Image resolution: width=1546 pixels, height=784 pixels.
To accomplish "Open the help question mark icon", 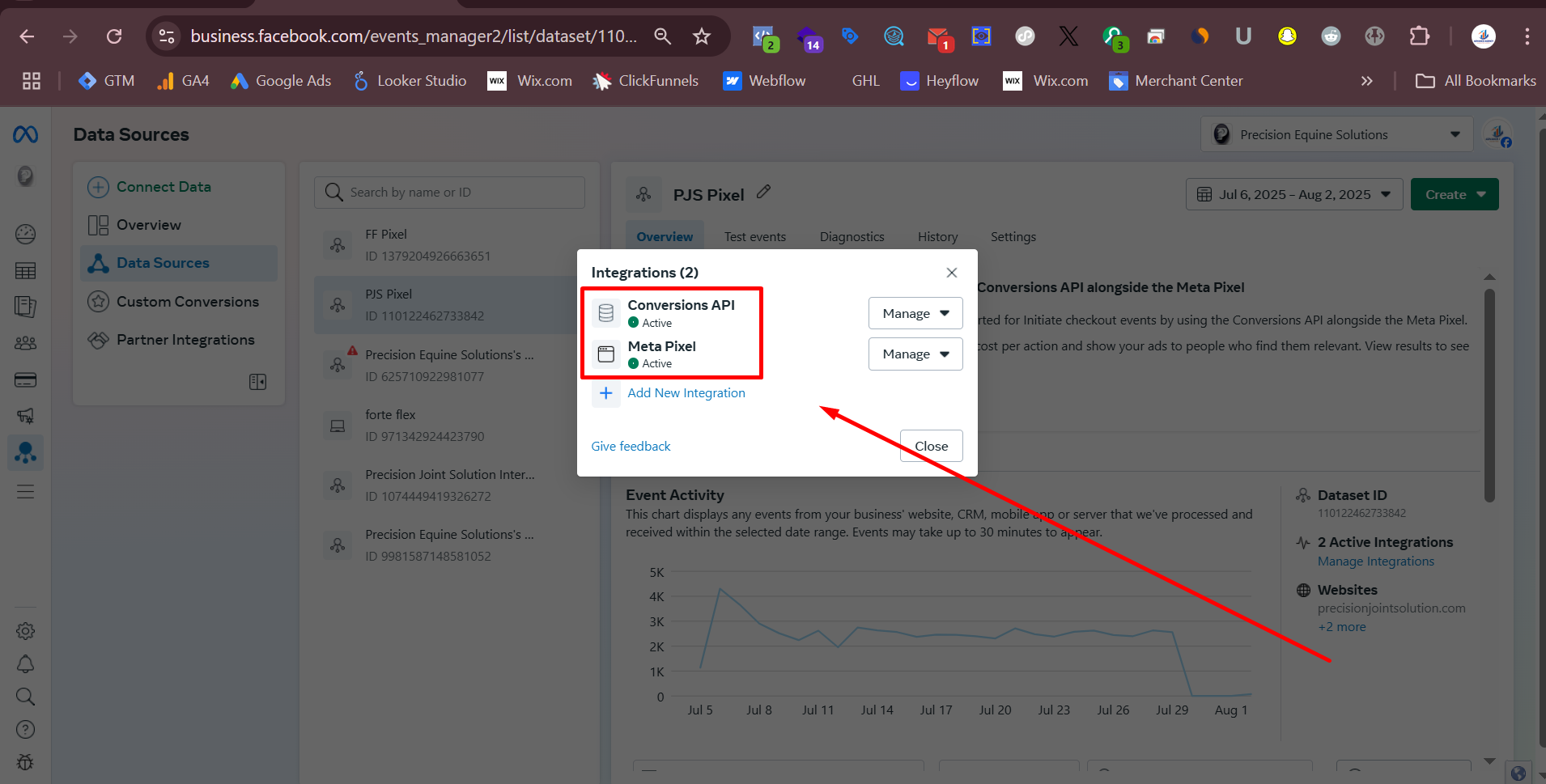I will 25,730.
